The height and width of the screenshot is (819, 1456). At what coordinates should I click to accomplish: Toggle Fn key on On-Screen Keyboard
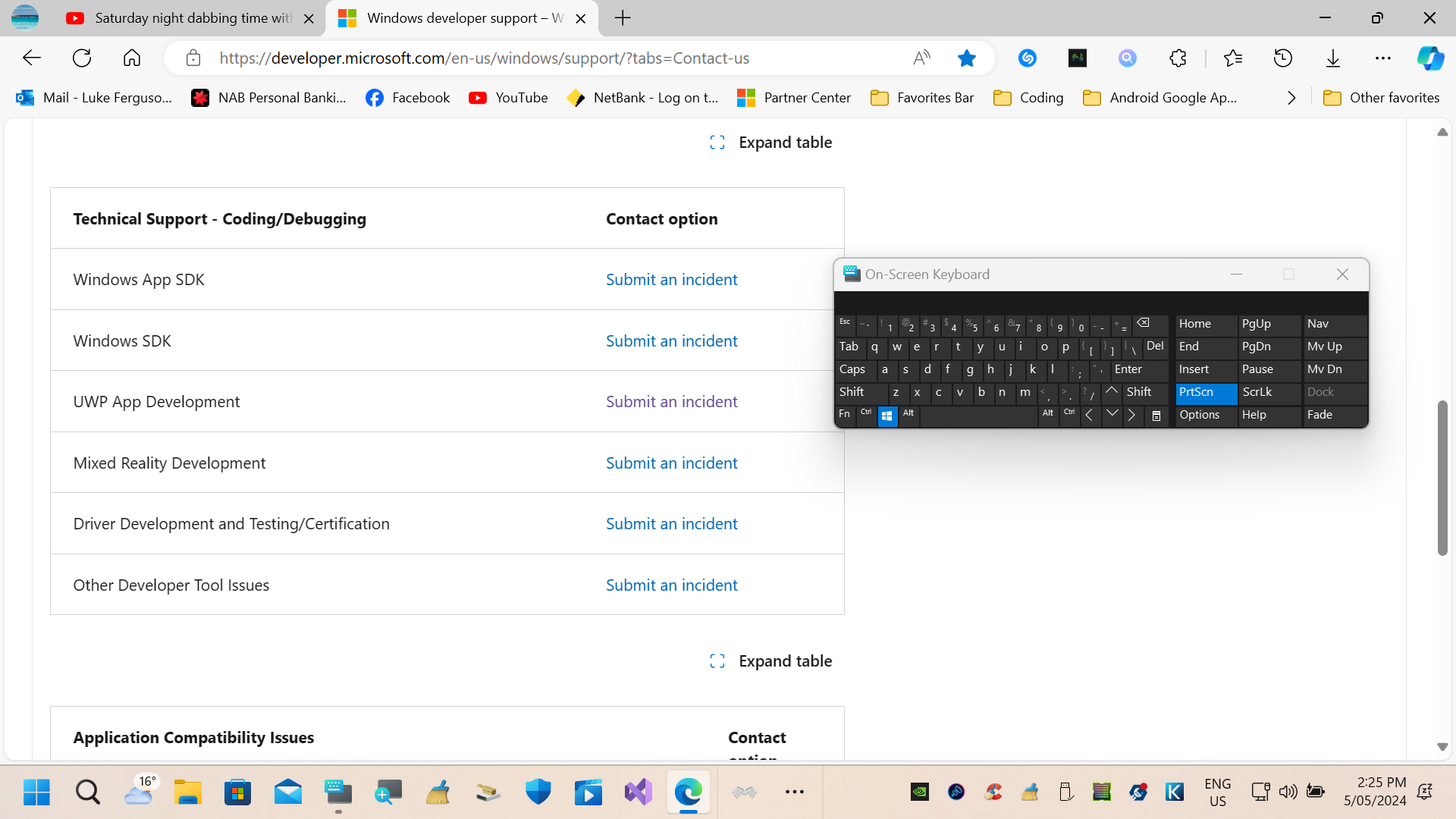pos(845,416)
